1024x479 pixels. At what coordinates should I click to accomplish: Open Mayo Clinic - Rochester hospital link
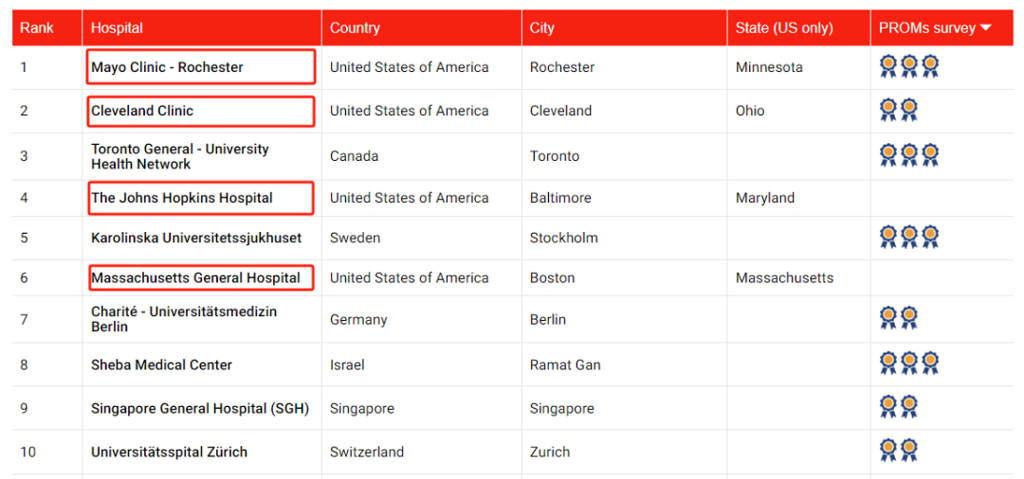(x=167, y=67)
